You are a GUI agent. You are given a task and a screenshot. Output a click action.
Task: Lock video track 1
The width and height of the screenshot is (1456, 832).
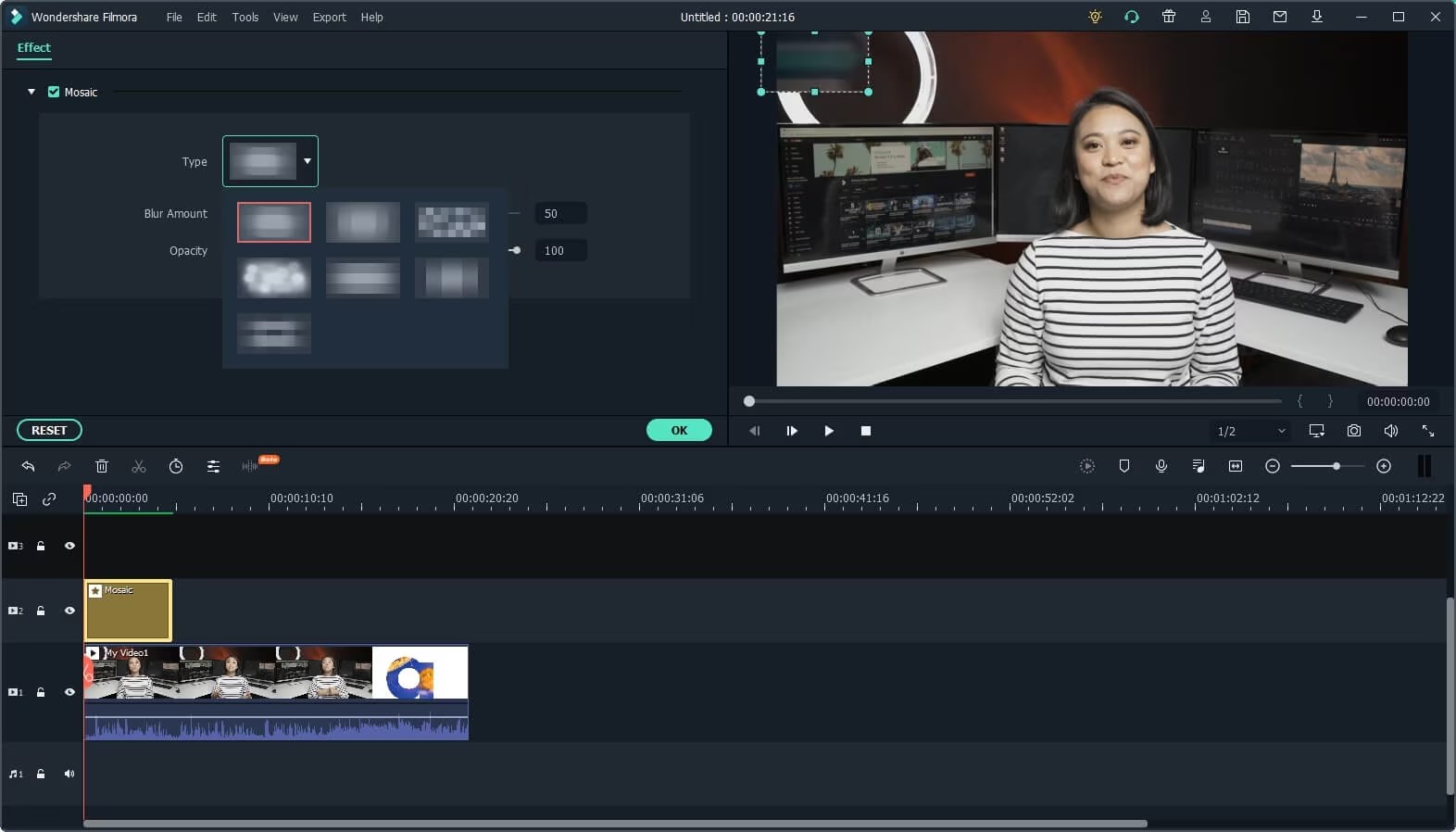pyautogui.click(x=41, y=692)
